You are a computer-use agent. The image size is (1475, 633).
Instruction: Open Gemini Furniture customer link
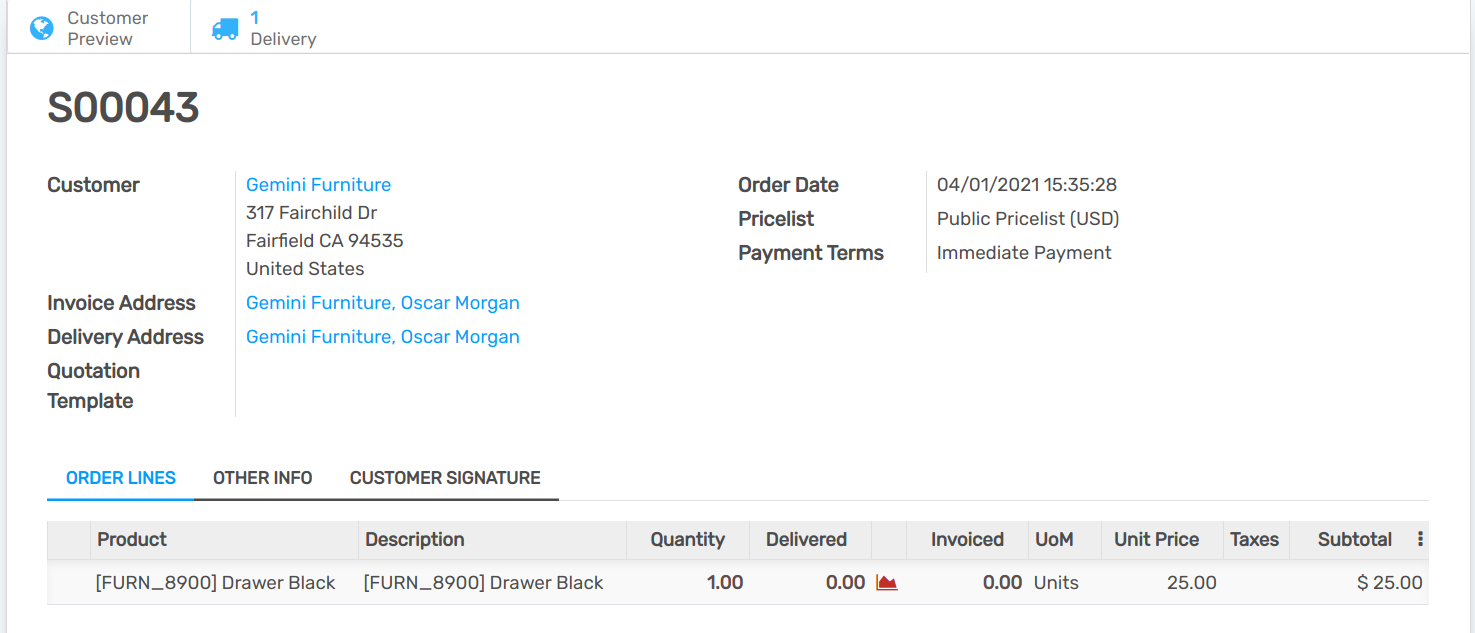[318, 185]
